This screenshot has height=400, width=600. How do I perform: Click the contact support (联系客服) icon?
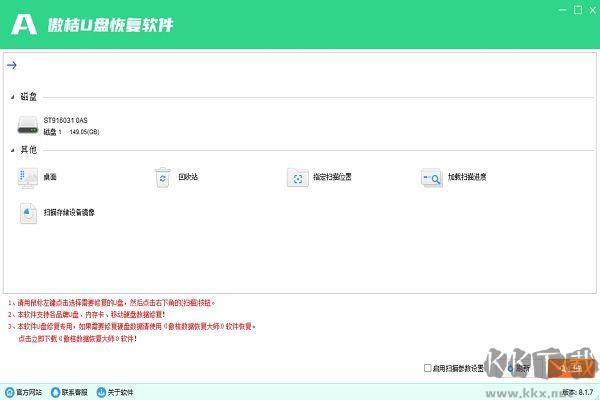(55, 392)
